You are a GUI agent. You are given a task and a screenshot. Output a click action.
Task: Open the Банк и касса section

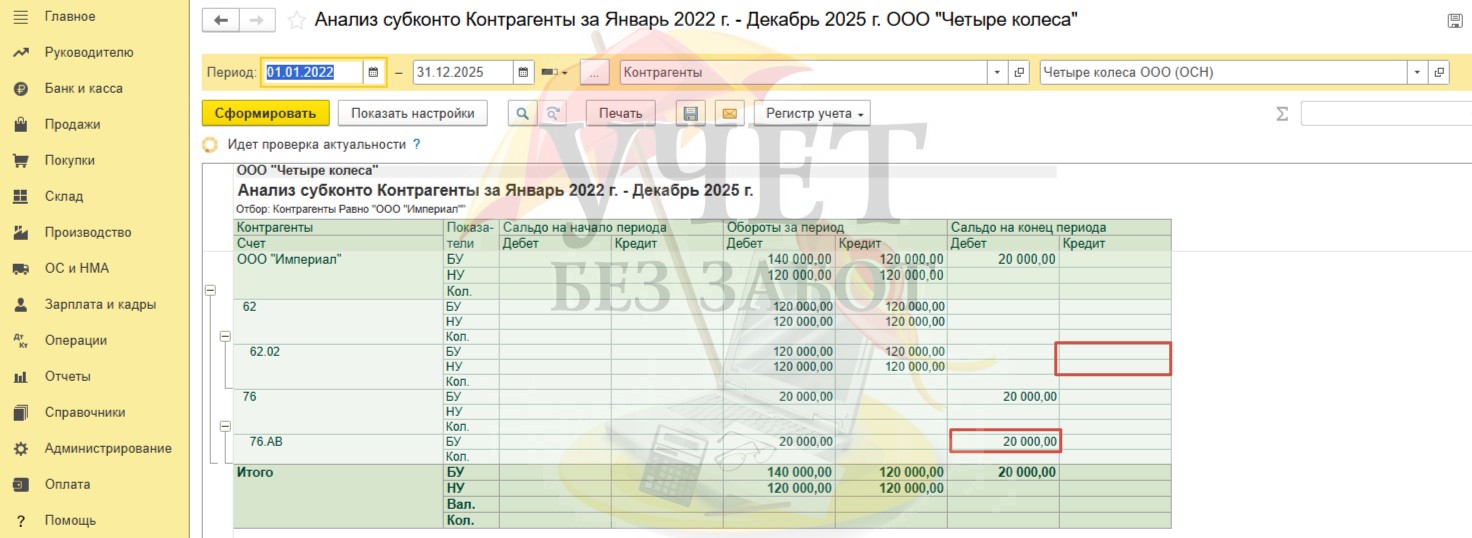(83, 88)
